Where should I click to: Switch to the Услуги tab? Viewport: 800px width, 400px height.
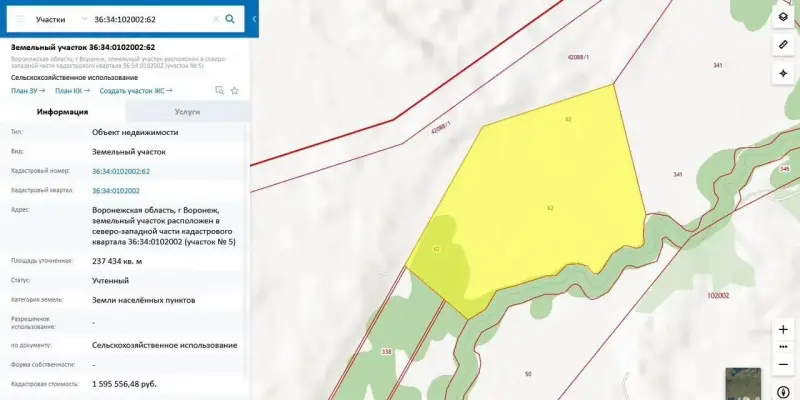click(x=187, y=112)
